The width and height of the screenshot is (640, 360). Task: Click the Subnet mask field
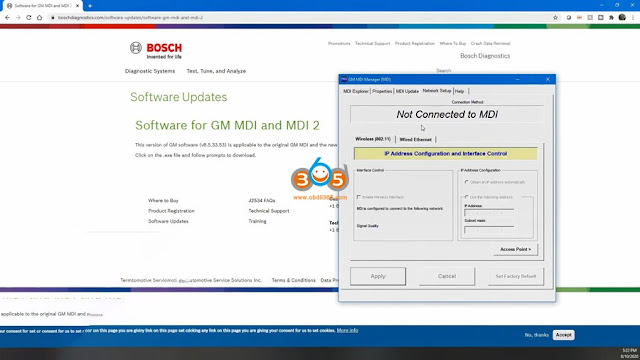pos(489,230)
